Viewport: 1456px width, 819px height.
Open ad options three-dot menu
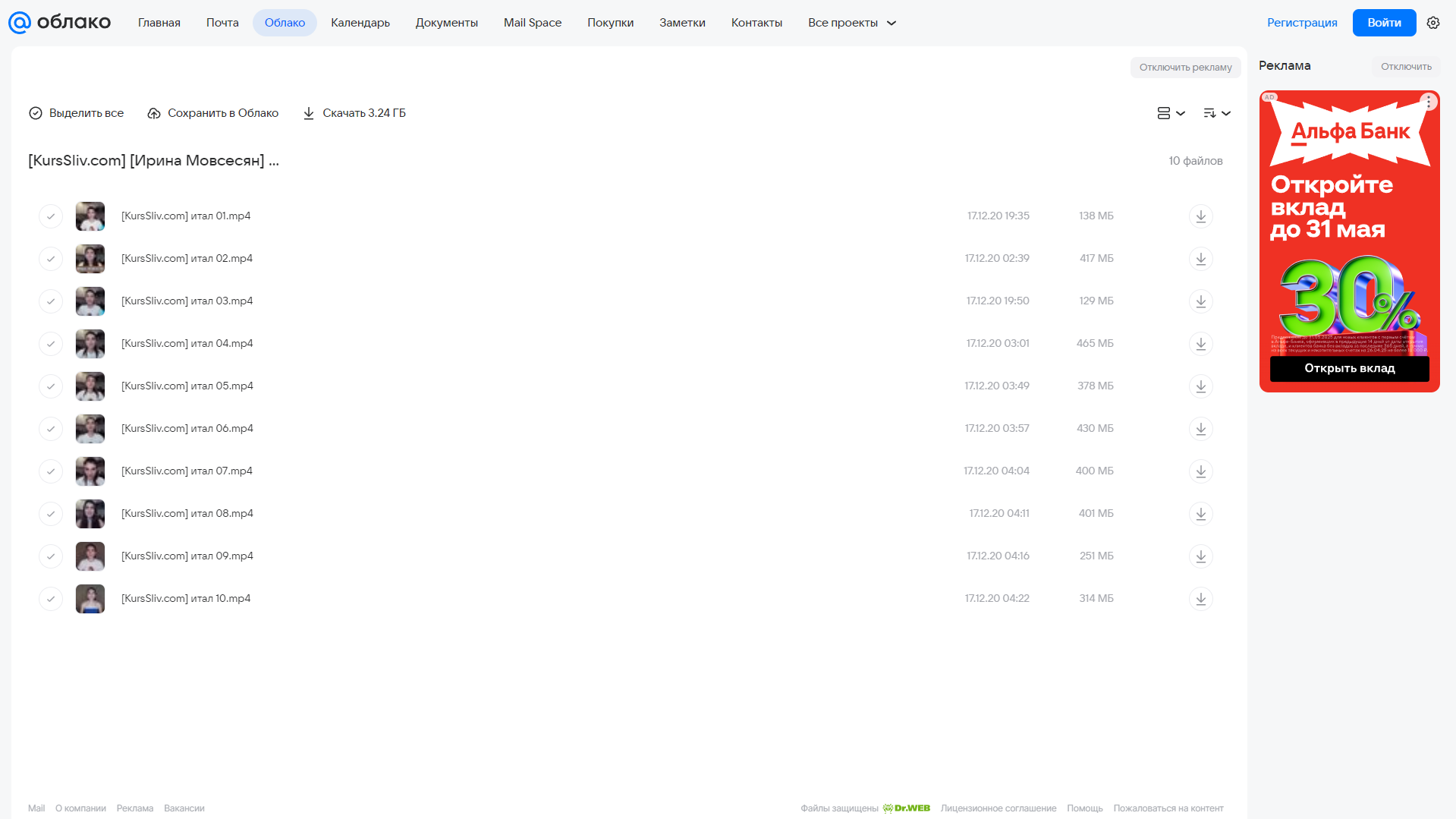pos(1429,101)
